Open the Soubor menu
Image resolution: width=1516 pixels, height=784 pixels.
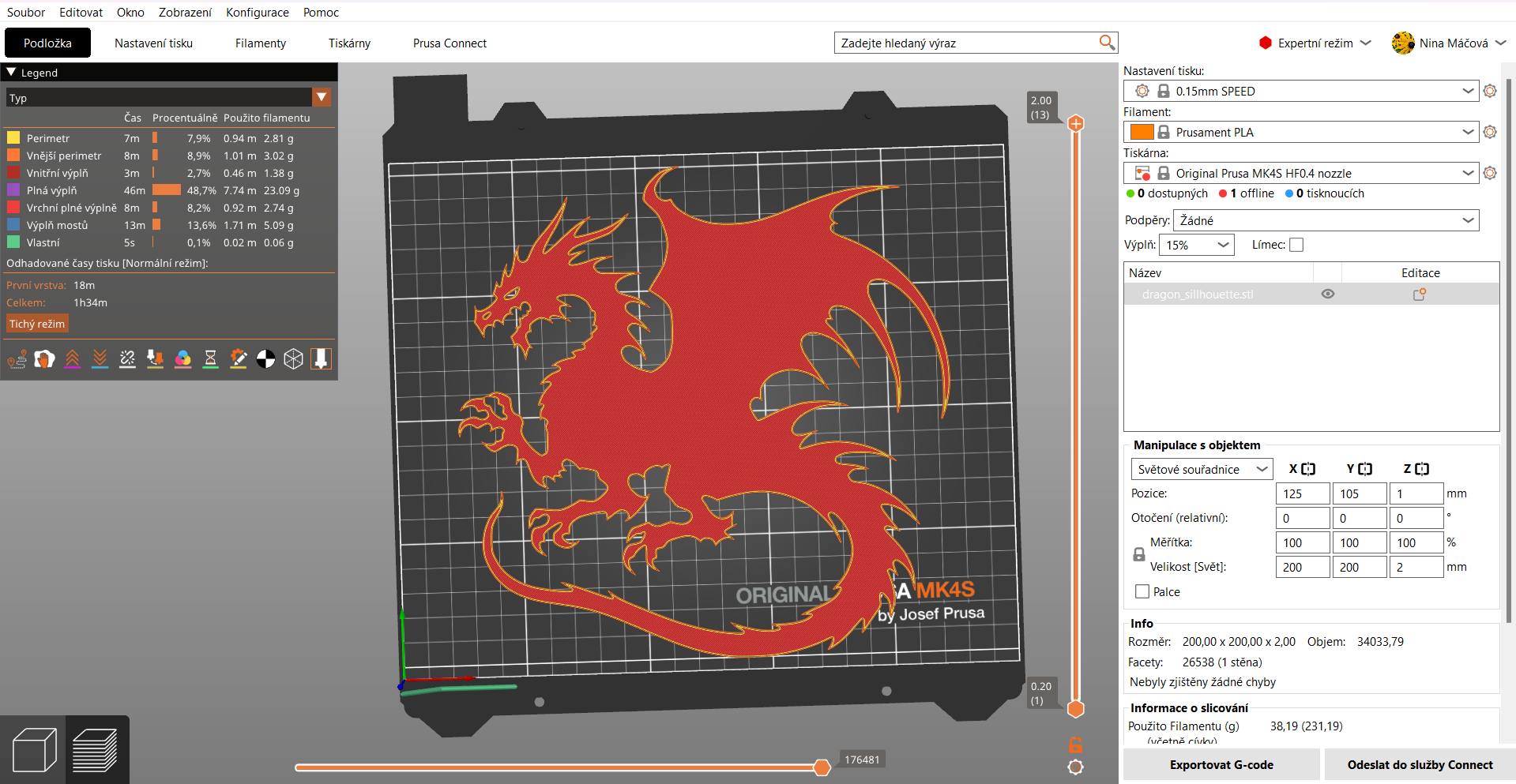26,12
